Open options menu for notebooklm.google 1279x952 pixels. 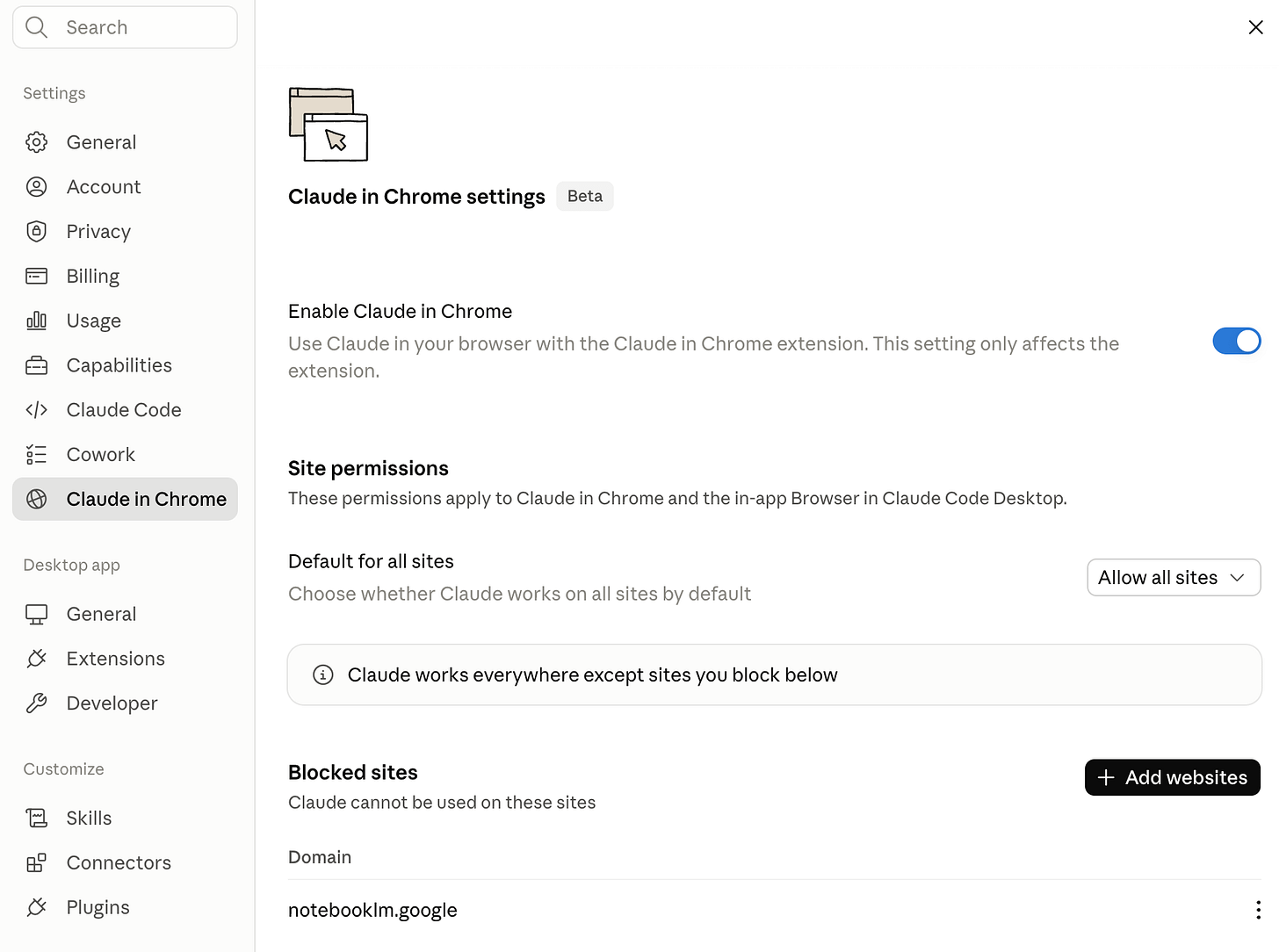click(1258, 910)
